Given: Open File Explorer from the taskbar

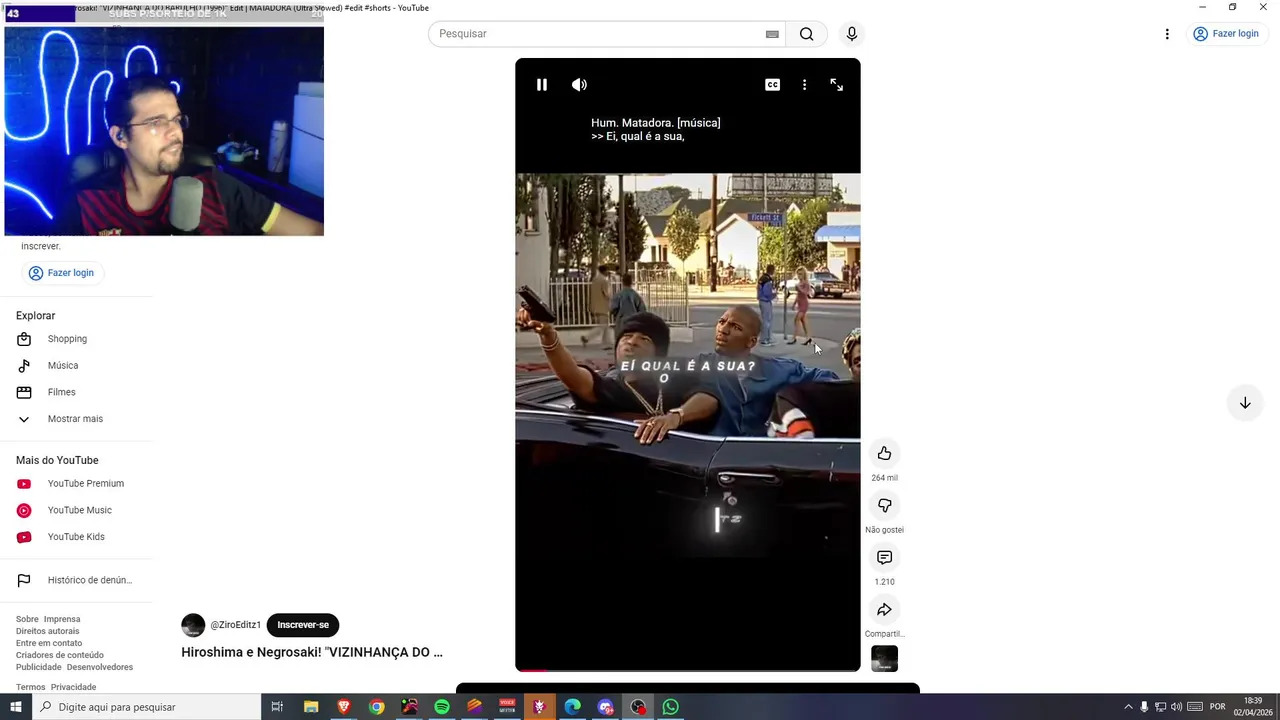Looking at the screenshot, I should (x=311, y=707).
